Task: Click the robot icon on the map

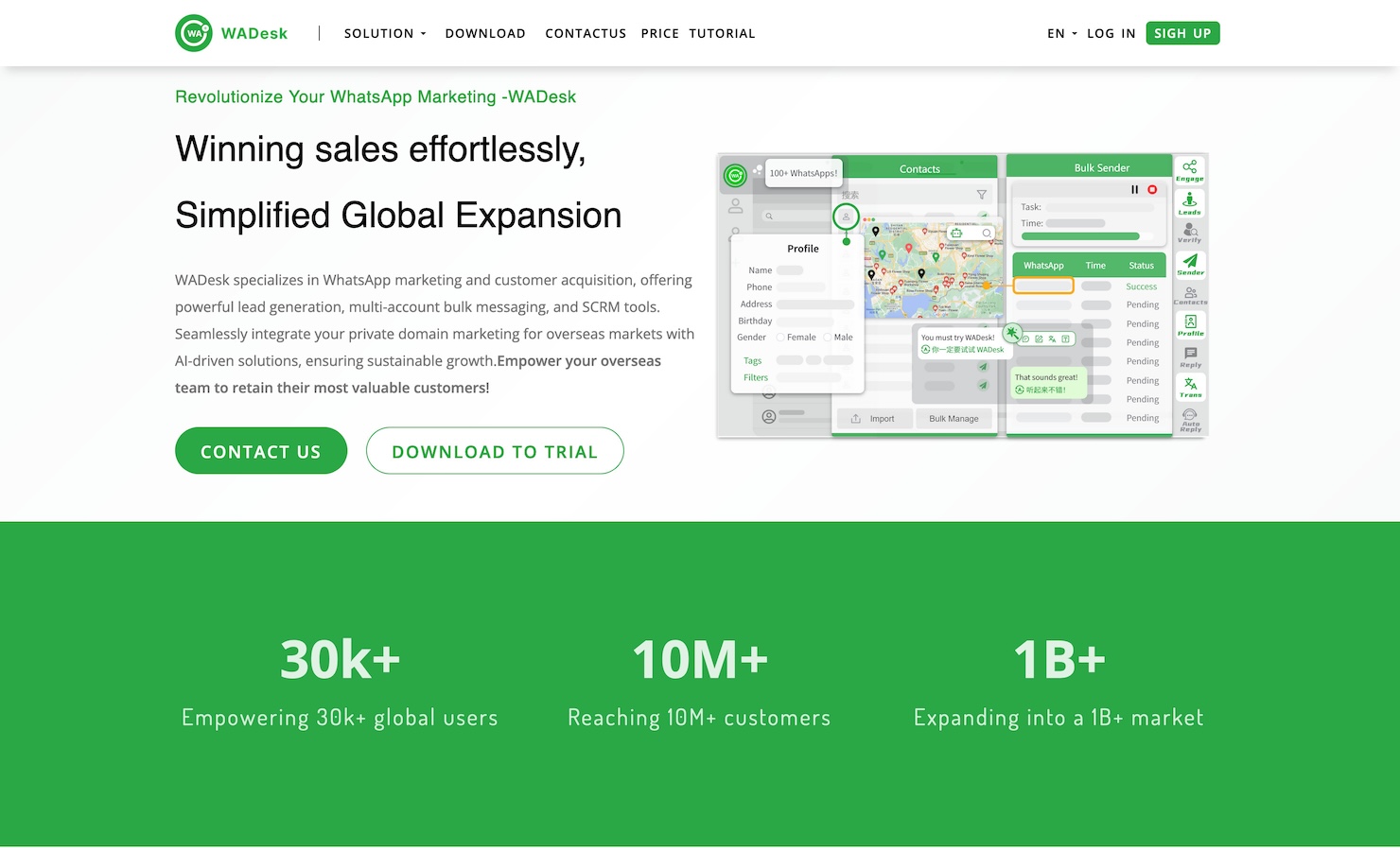Action: [956, 233]
